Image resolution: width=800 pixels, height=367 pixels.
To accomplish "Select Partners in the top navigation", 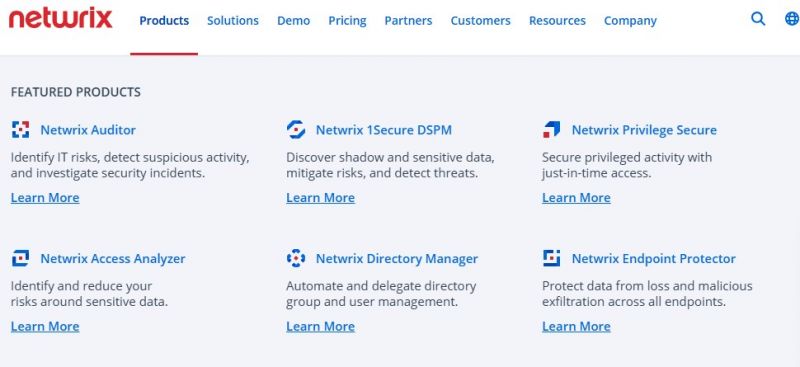I will [408, 20].
